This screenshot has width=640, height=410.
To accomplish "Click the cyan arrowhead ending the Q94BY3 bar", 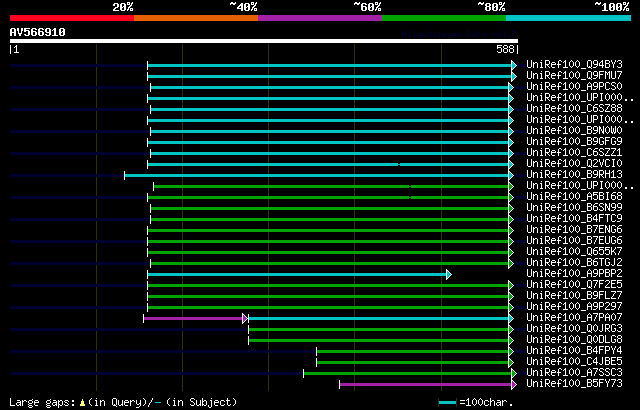I will (x=514, y=65).
